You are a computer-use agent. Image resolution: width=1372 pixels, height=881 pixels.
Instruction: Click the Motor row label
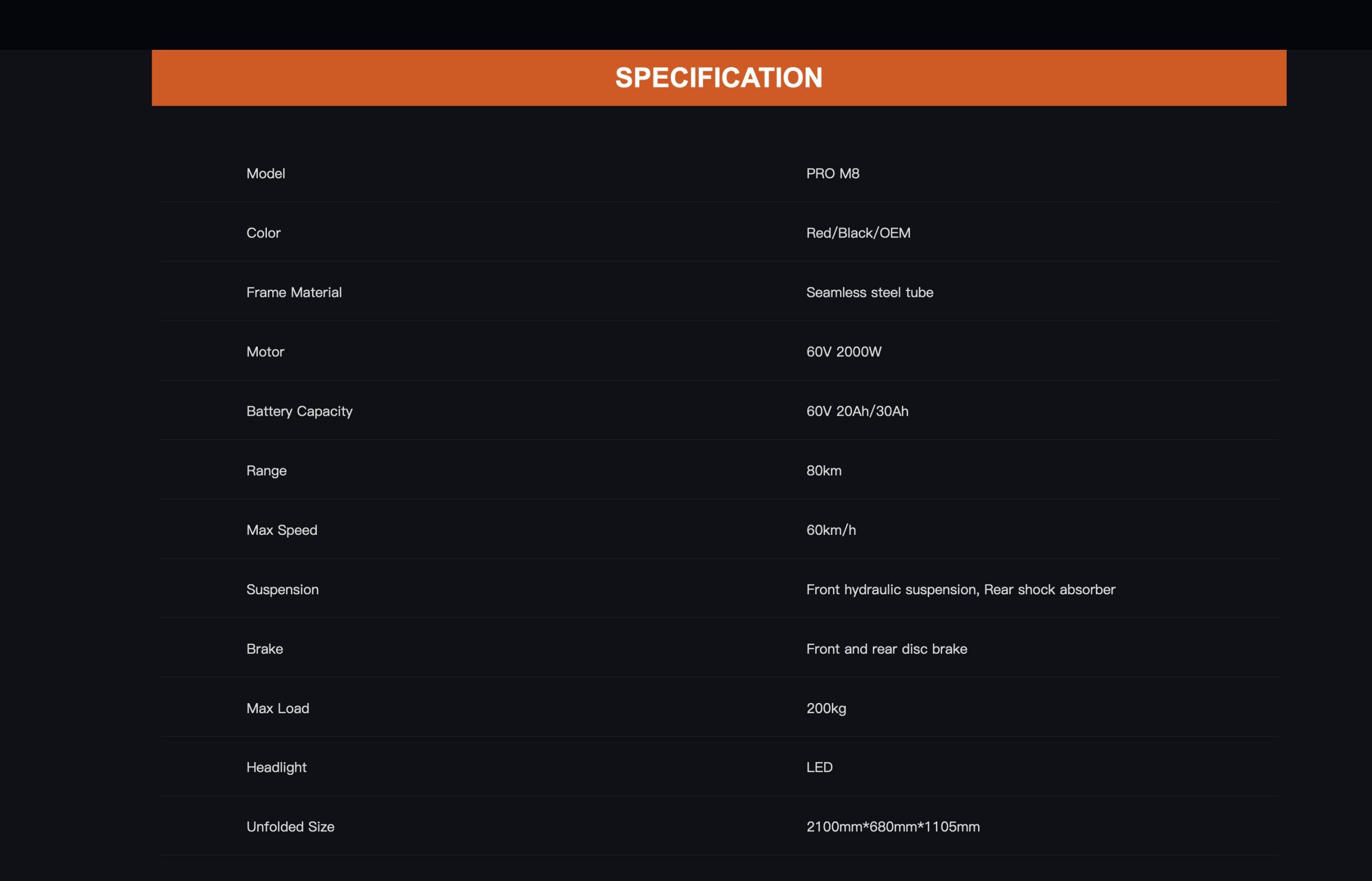265,352
